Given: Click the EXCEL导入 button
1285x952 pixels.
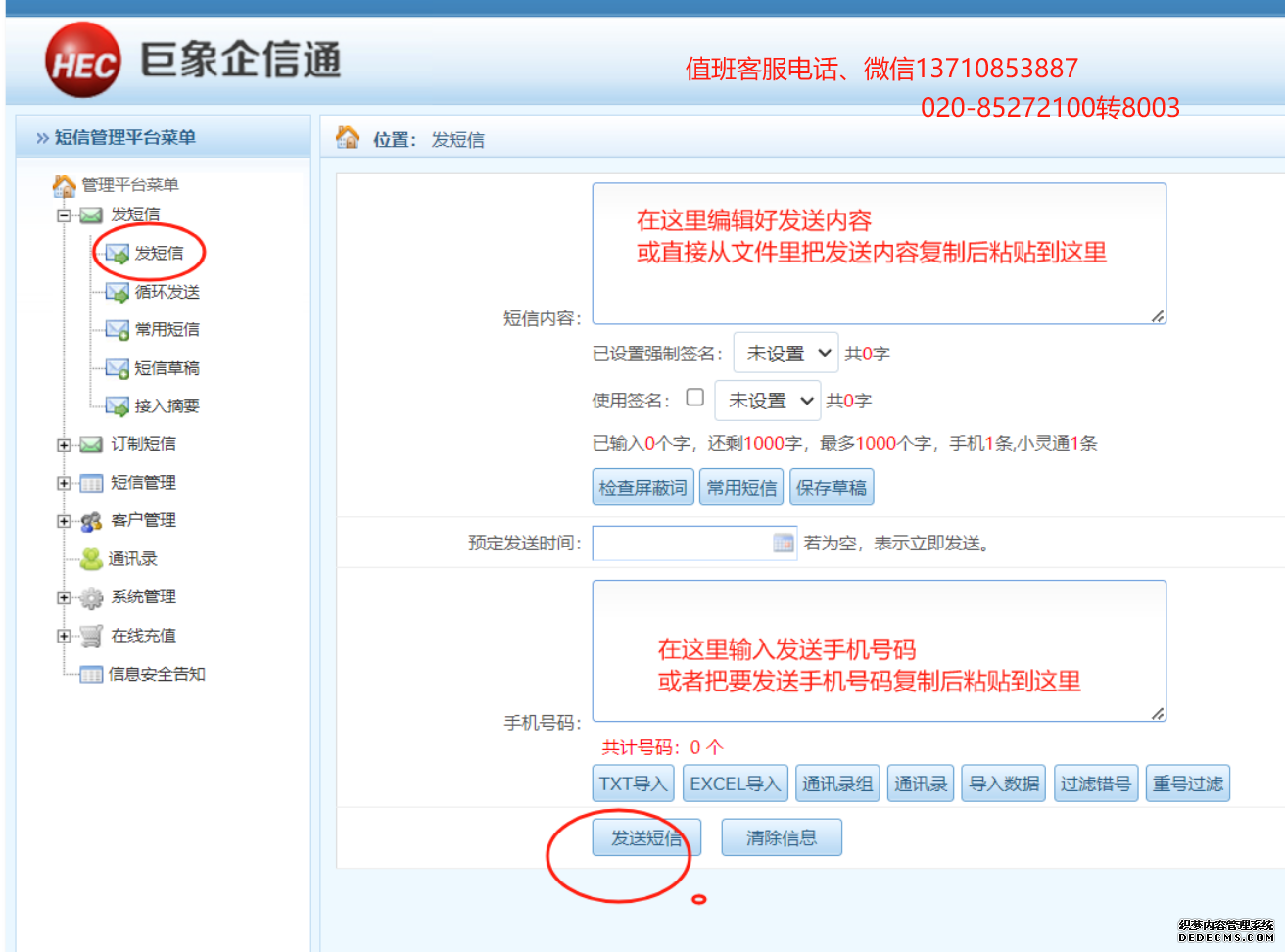Looking at the screenshot, I should tap(735, 784).
